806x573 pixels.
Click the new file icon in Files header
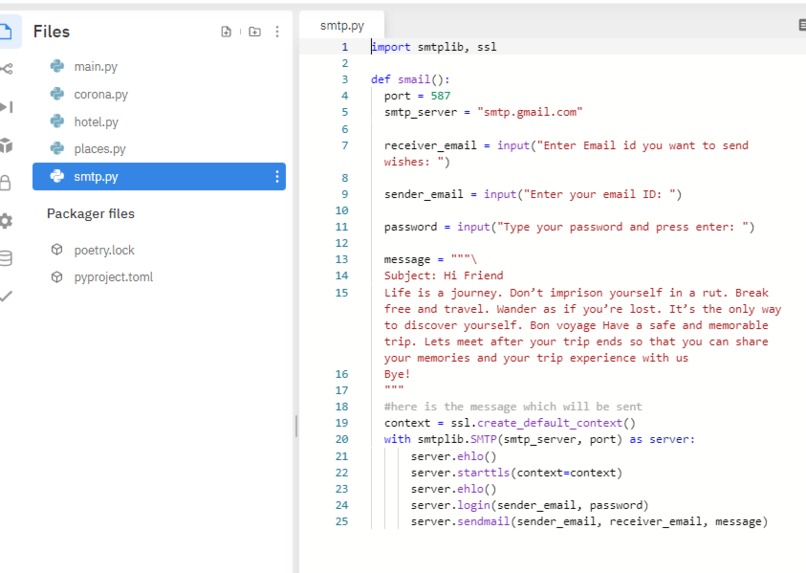click(x=226, y=32)
